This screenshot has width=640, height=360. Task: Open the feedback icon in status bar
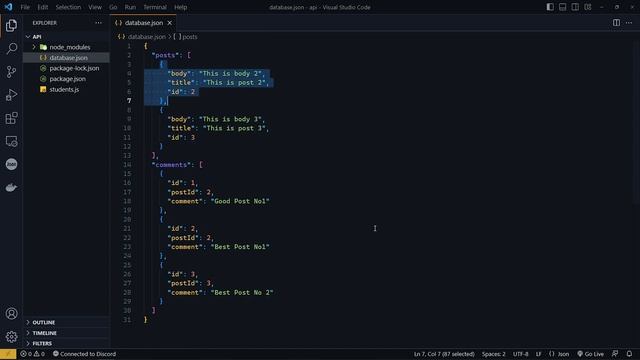tap(615, 354)
